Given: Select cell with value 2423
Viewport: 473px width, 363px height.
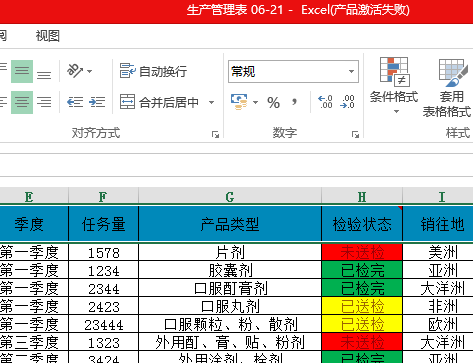Looking at the screenshot, I should tap(103, 306).
